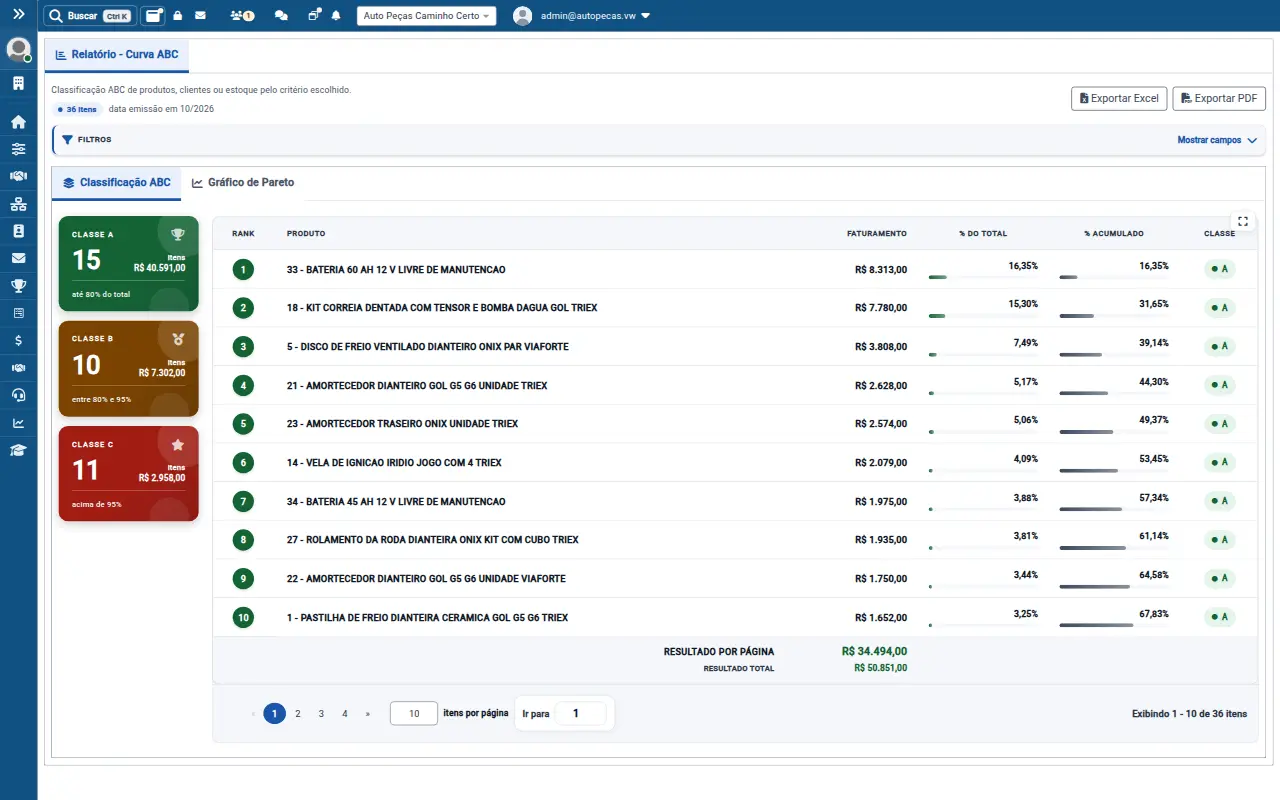This screenshot has height=800, width=1280.
Task: Open the line chart icon in sidebar
Action: (18, 423)
